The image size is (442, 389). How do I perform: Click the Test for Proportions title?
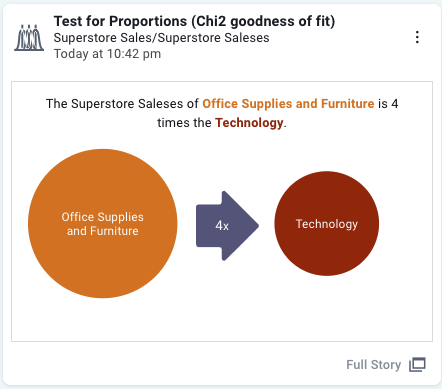(x=194, y=21)
